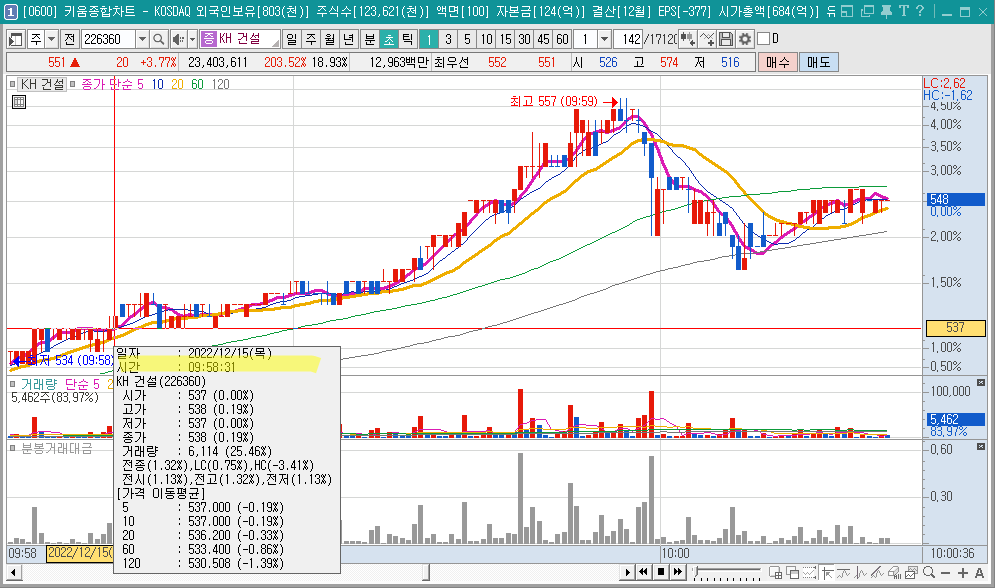Click the A auto-scale icon at bottom

click(x=980, y=573)
